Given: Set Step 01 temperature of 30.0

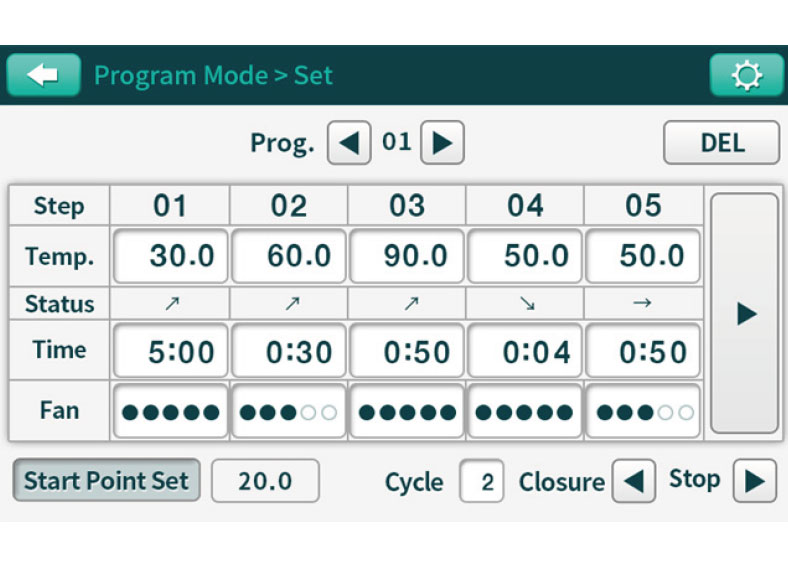Looking at the screenshot, I should (x=170, y=256).
